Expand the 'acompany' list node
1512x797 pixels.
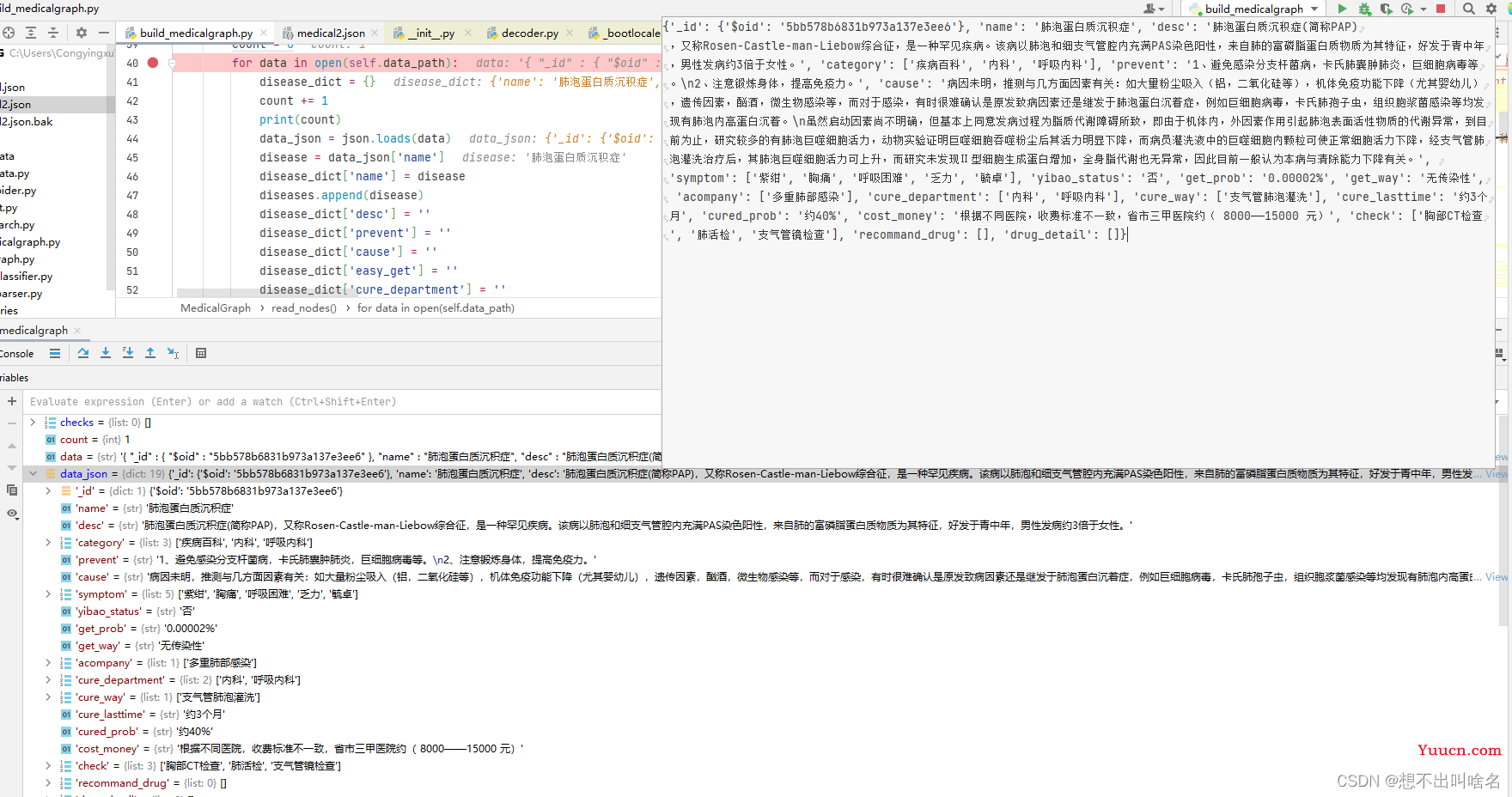pyautogui.click(x=48, y=663)
